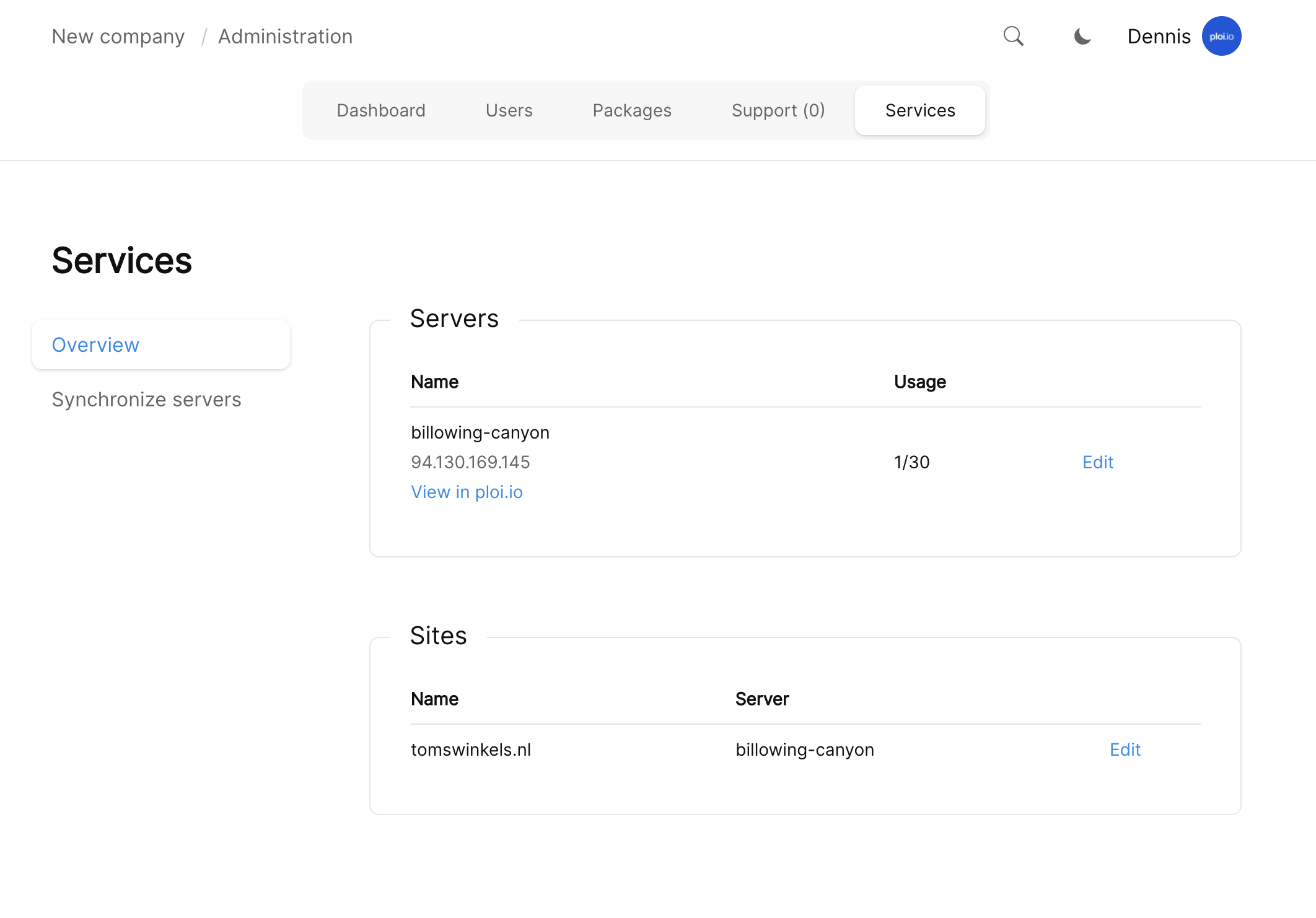Click Administration breadcrumb link
The width and height of the screenshot is (1316, 918).
coord(286,37)
